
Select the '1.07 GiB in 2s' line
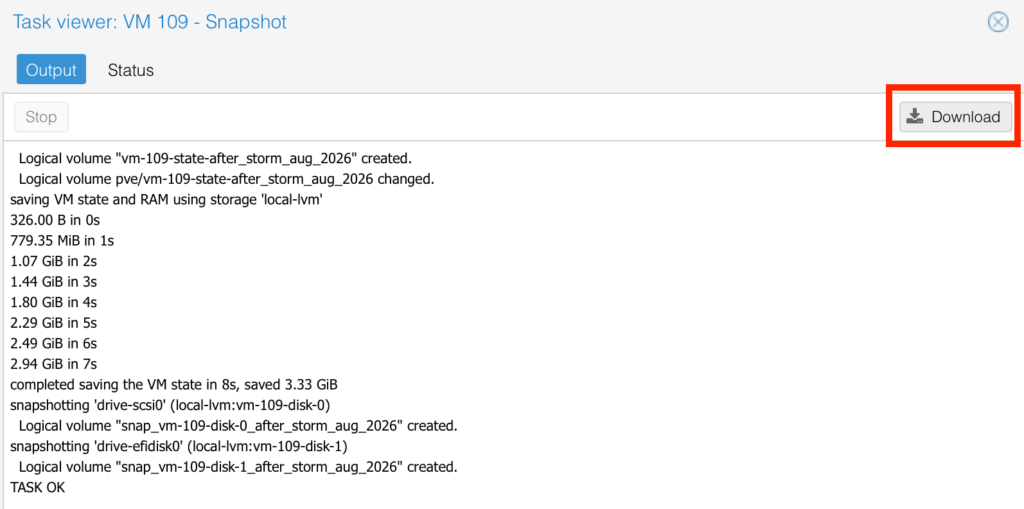[x=54, y=261]
